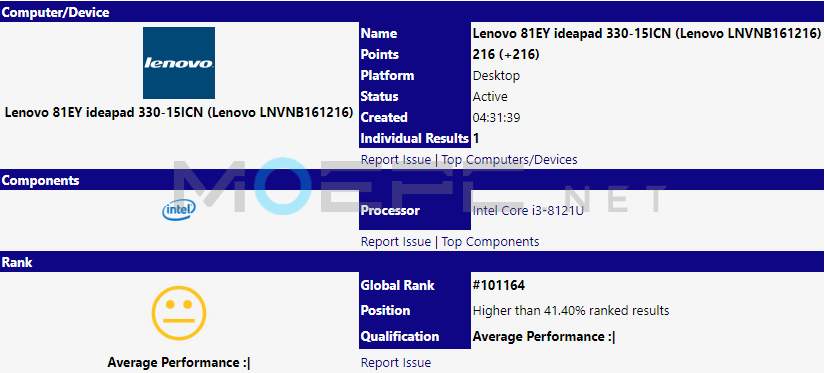Select the Rank section header
The width and height of the screenshot is (825, 373).
412,262
